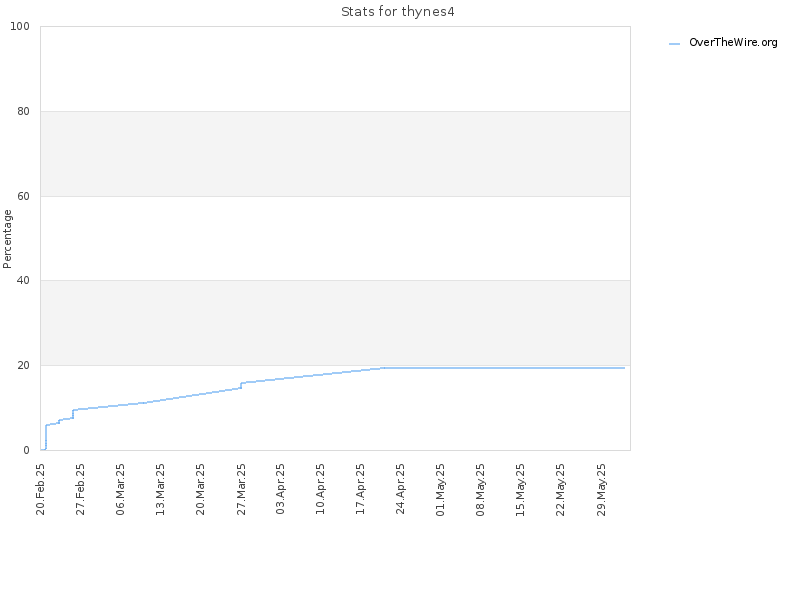Select the 01.May.25 date axis label
Viewport: 800px width, 600px height.
pos(440,489)
